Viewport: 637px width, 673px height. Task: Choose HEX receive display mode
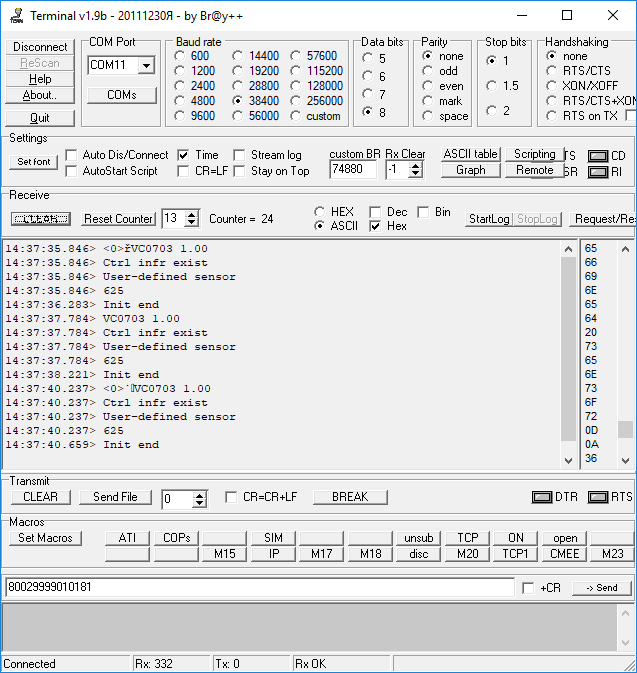(x=319, y=212)
